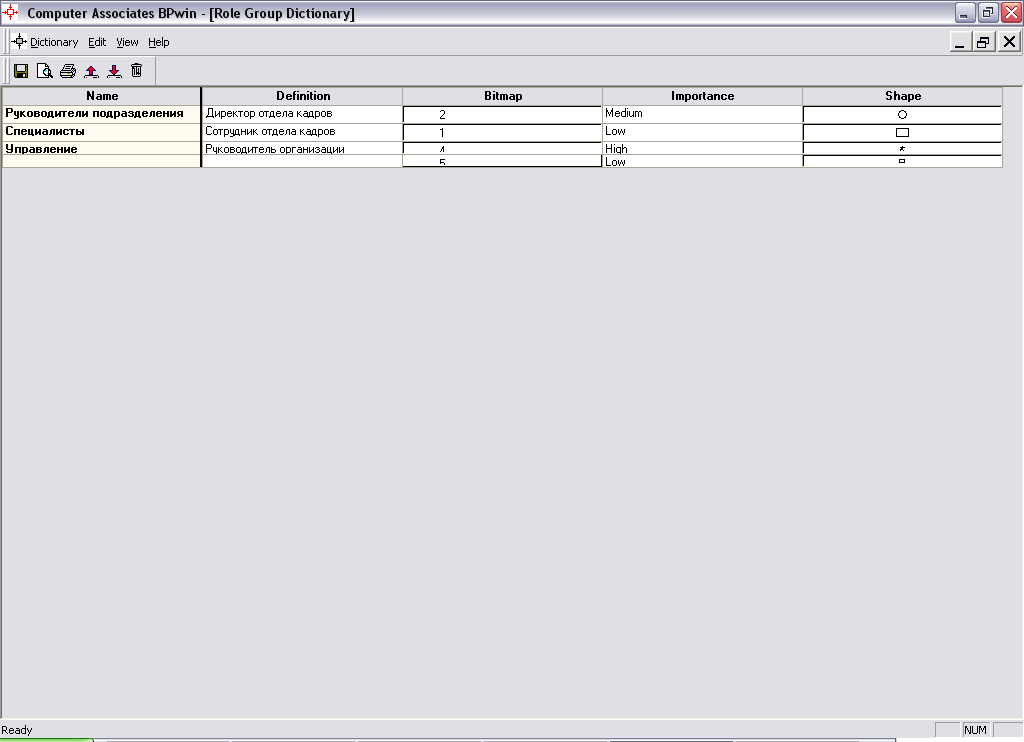Open the Help menu
Screen dimensions: 1024x742
pyautogui.click(x=159, y=42)
